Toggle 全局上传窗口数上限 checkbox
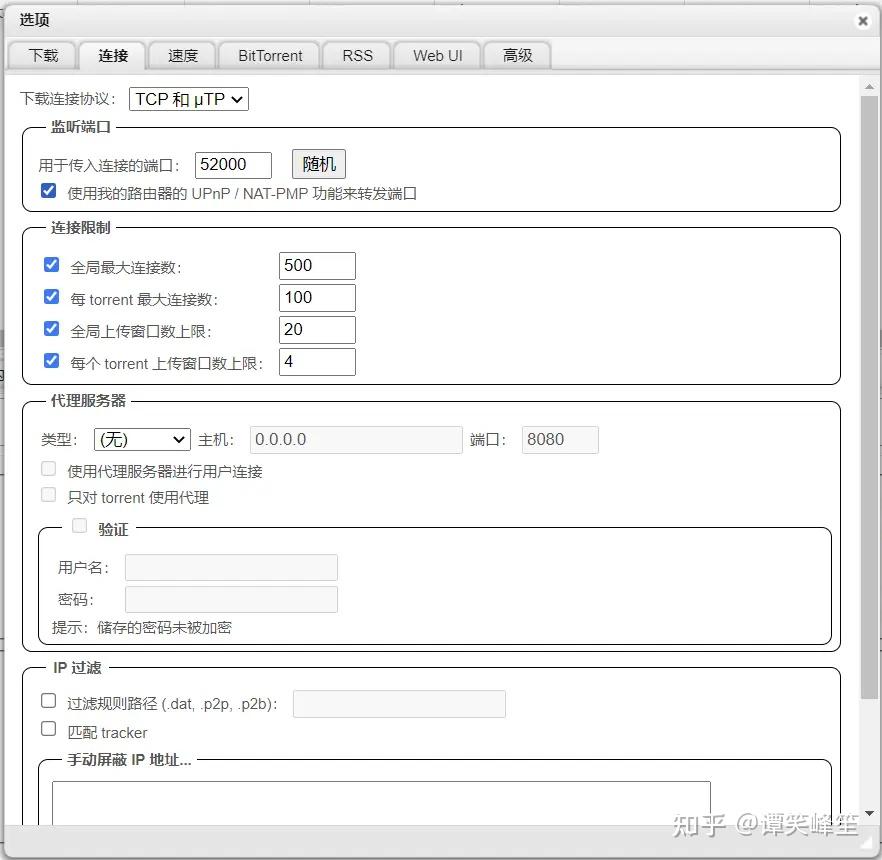The height and width of the screenshot is (860, 882). coord(51,328)
